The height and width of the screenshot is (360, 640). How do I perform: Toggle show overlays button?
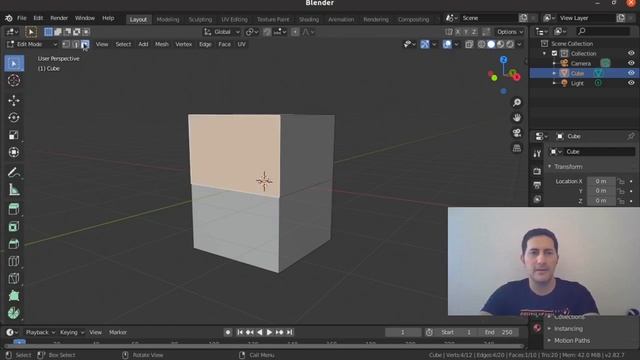447,44
